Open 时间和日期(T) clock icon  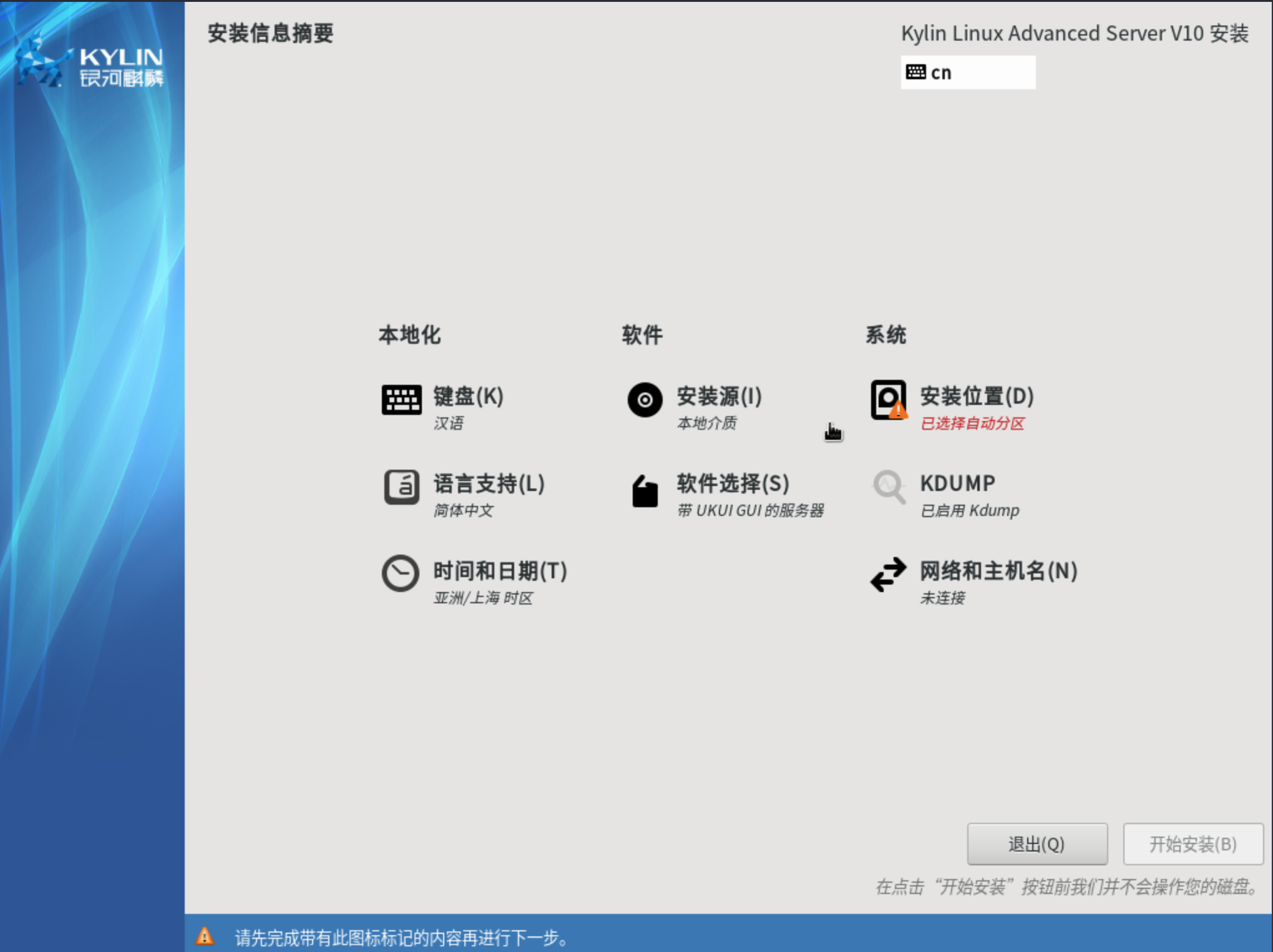pos(401,574)
